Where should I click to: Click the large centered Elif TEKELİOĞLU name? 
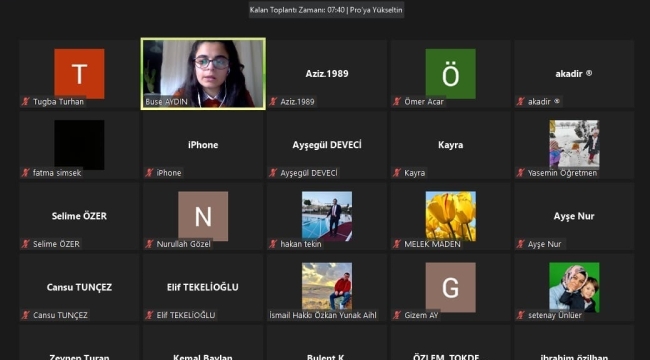click(203, 287)
